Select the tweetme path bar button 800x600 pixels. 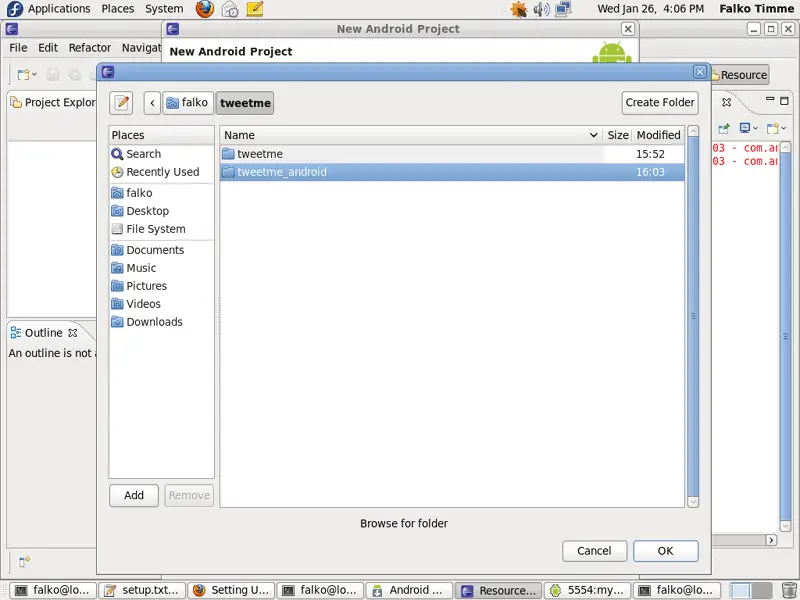pyautogui.click(x=245, y=103)
